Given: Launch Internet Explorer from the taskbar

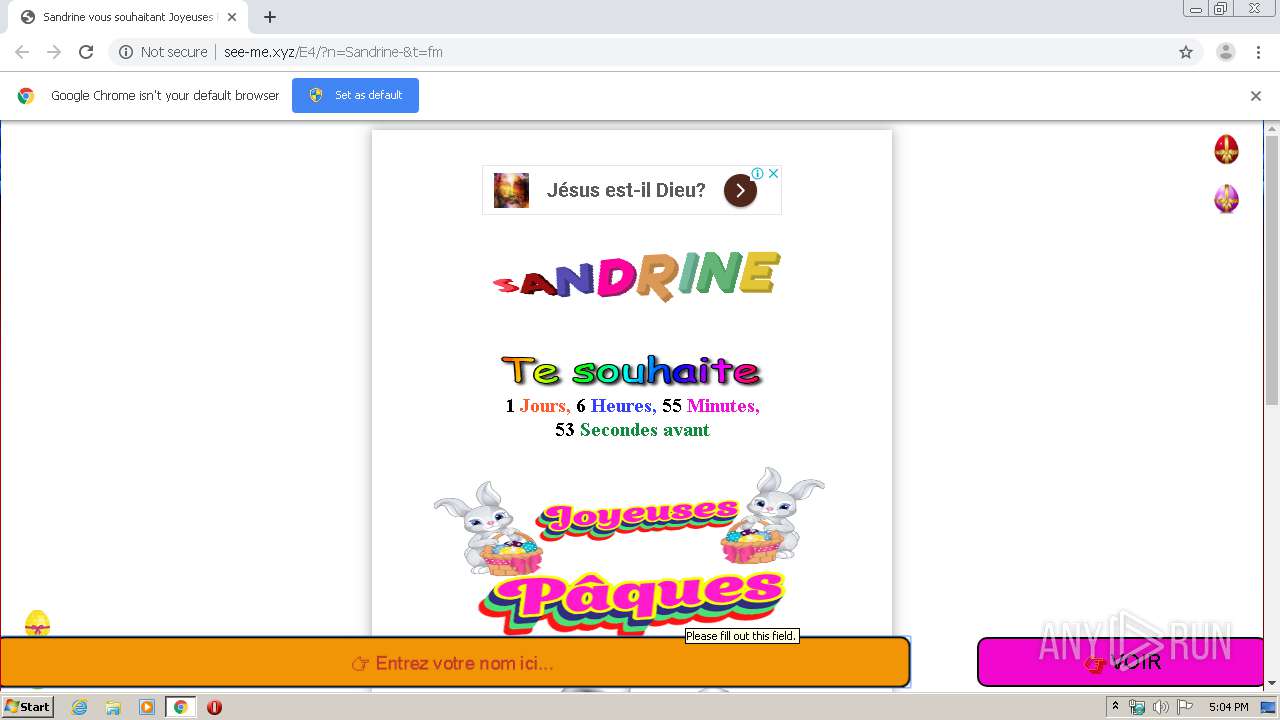Looking at the screenshot, I should click(79, 707).
